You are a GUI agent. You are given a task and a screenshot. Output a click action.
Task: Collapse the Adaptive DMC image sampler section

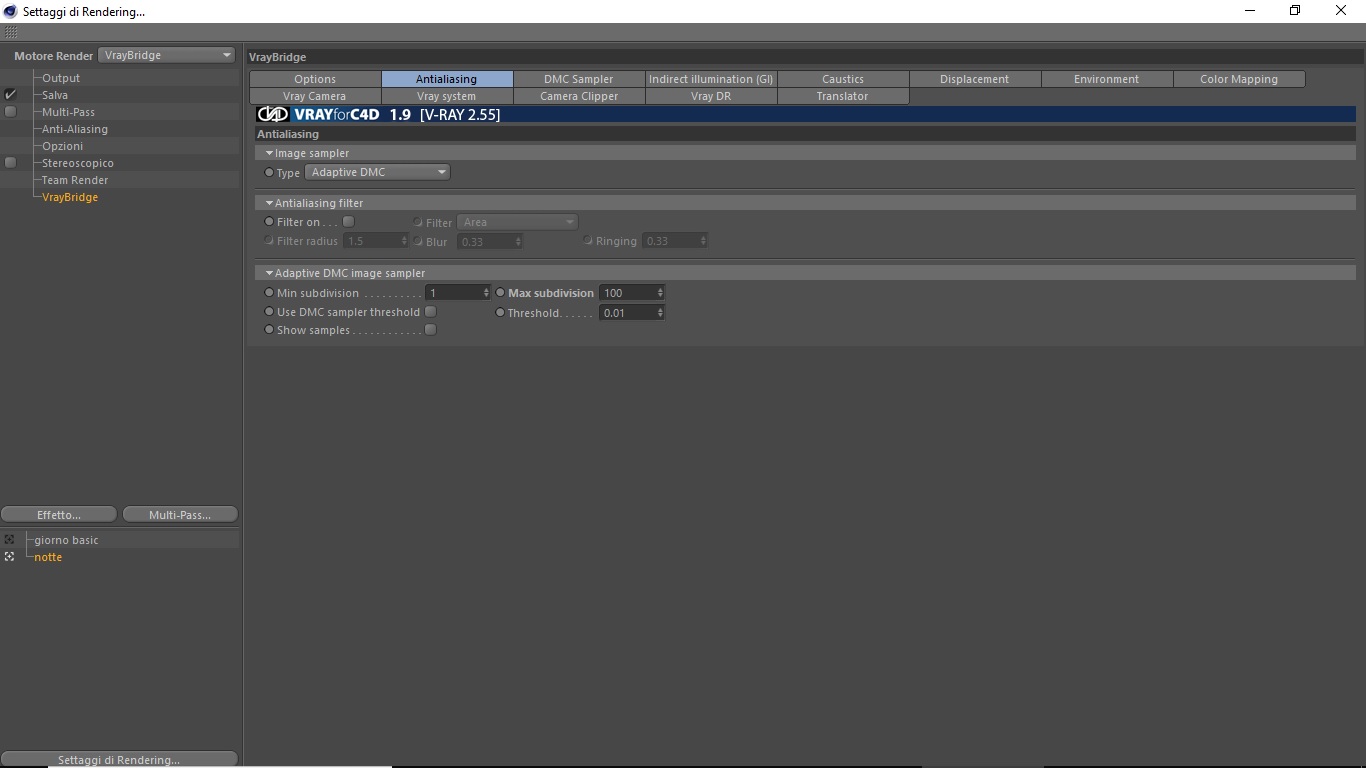(x=269, y=273)
